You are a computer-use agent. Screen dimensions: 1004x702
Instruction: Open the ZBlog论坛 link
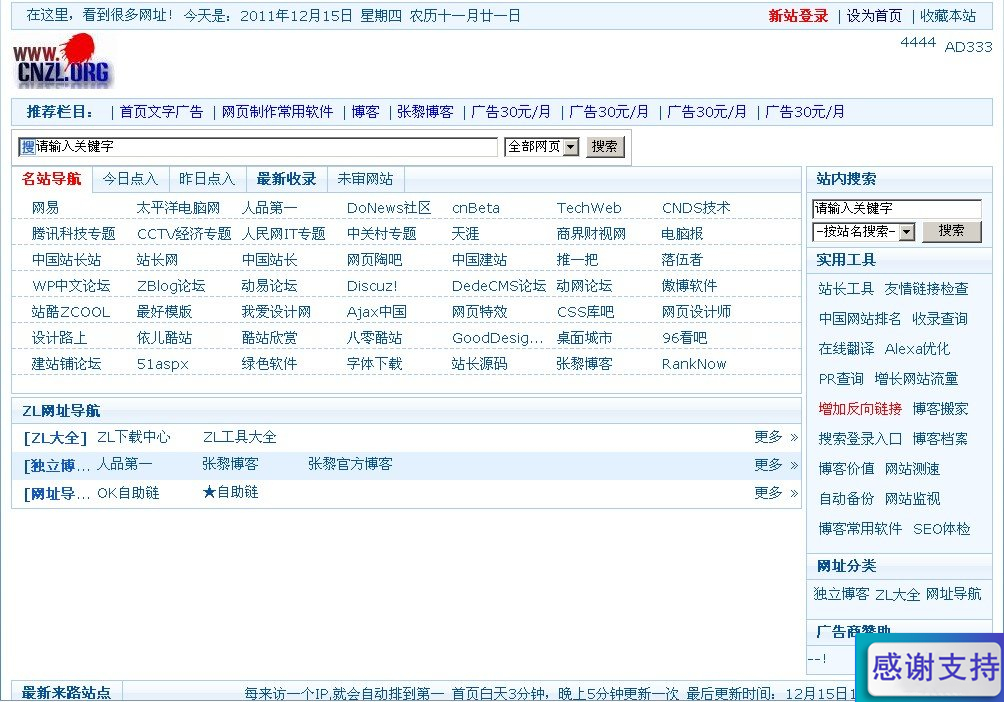tap(171, 286)
